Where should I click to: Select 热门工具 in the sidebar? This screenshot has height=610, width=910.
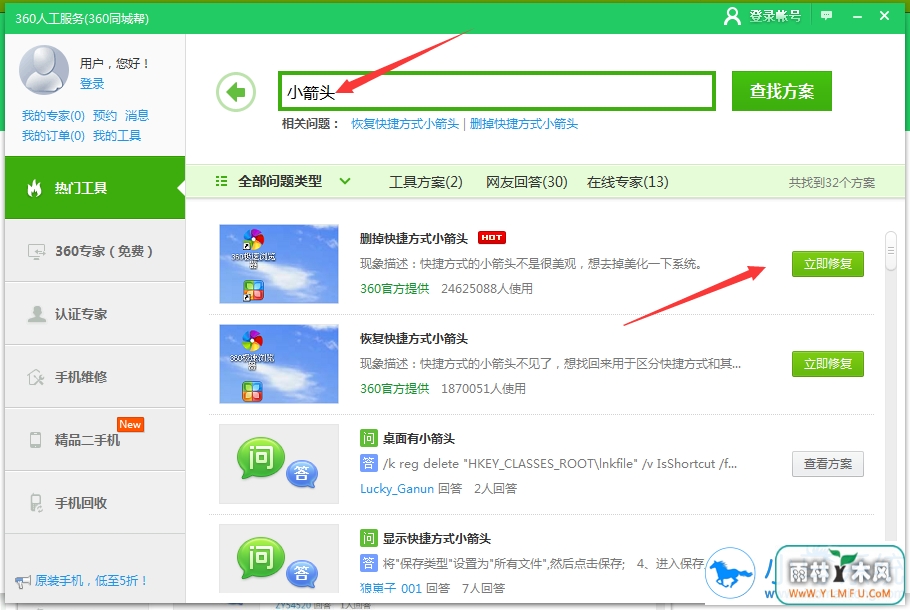pyautogui.click(x=95, y=187)
